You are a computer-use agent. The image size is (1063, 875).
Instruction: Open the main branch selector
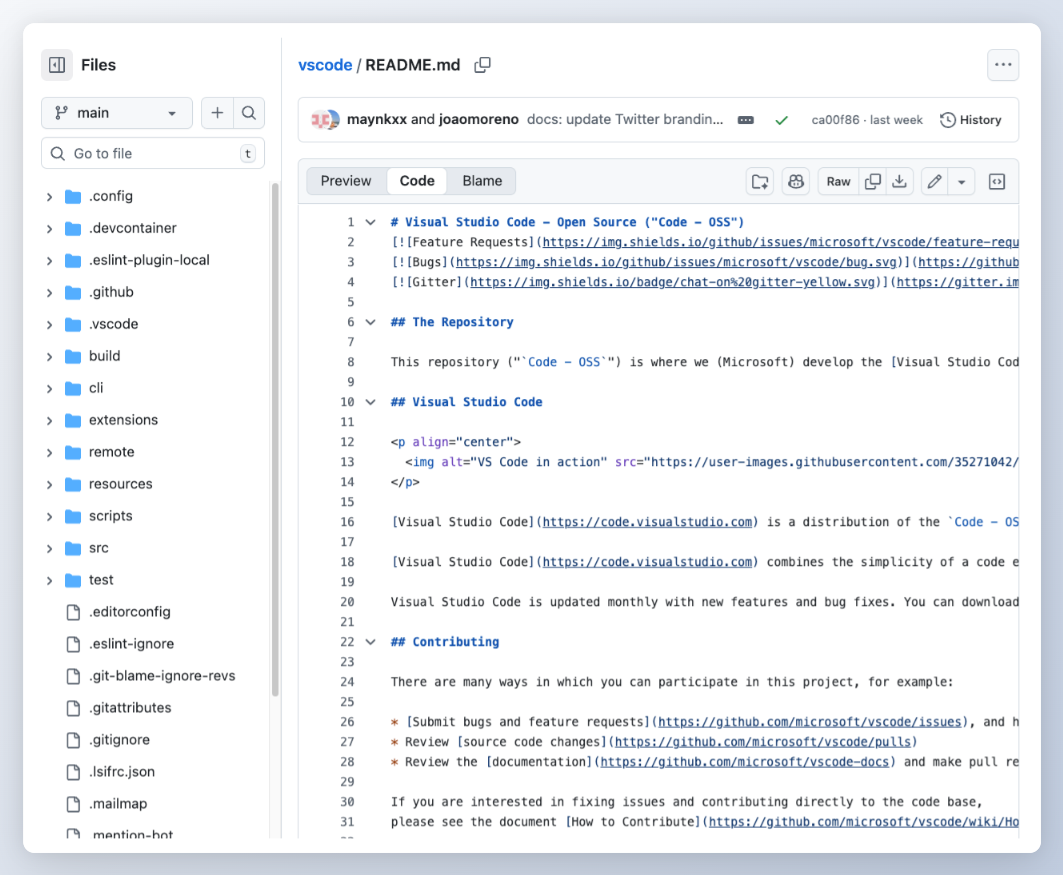pos(116,113)
